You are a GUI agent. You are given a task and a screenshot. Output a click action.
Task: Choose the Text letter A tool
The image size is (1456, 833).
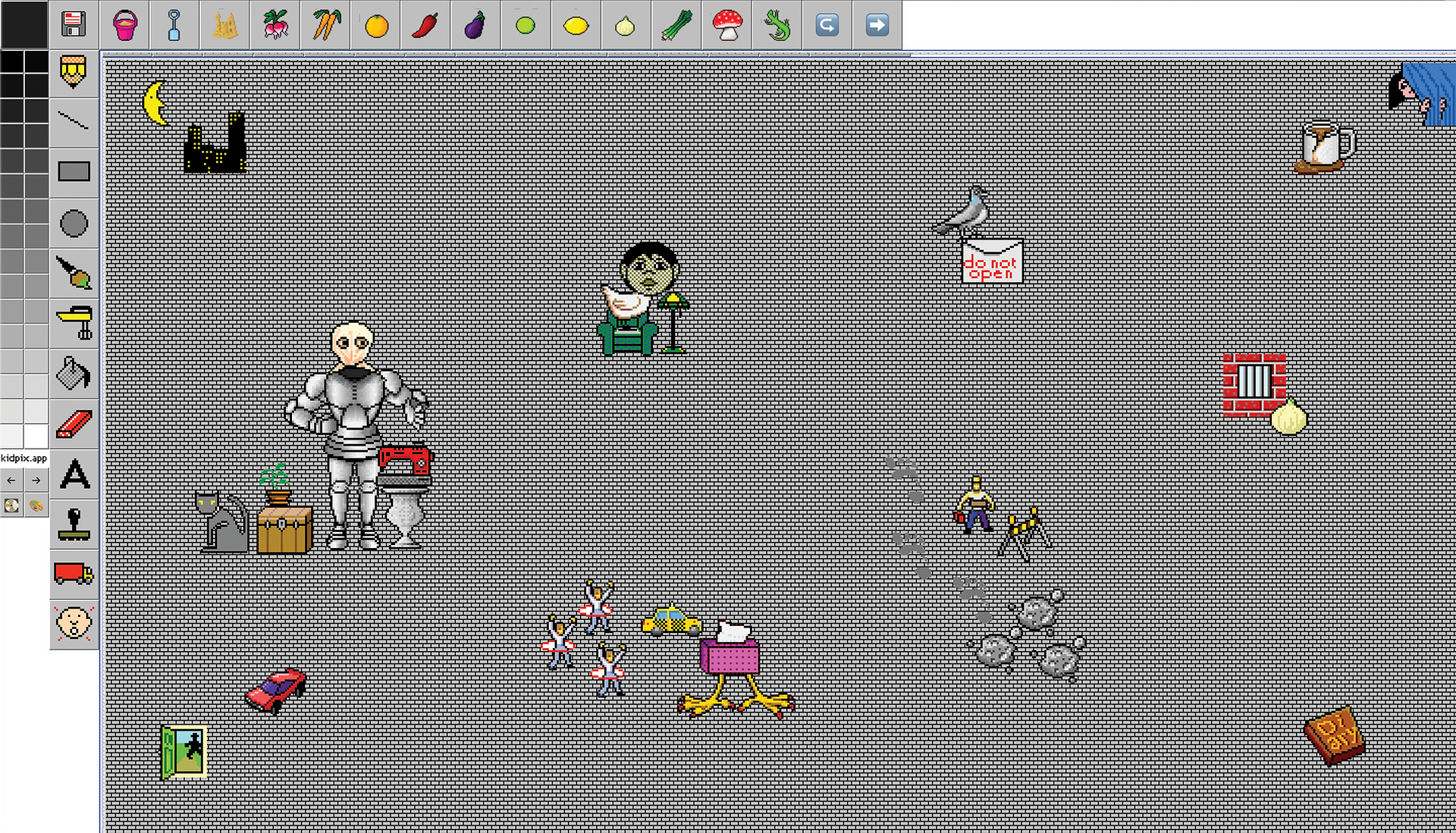(74, 474)
